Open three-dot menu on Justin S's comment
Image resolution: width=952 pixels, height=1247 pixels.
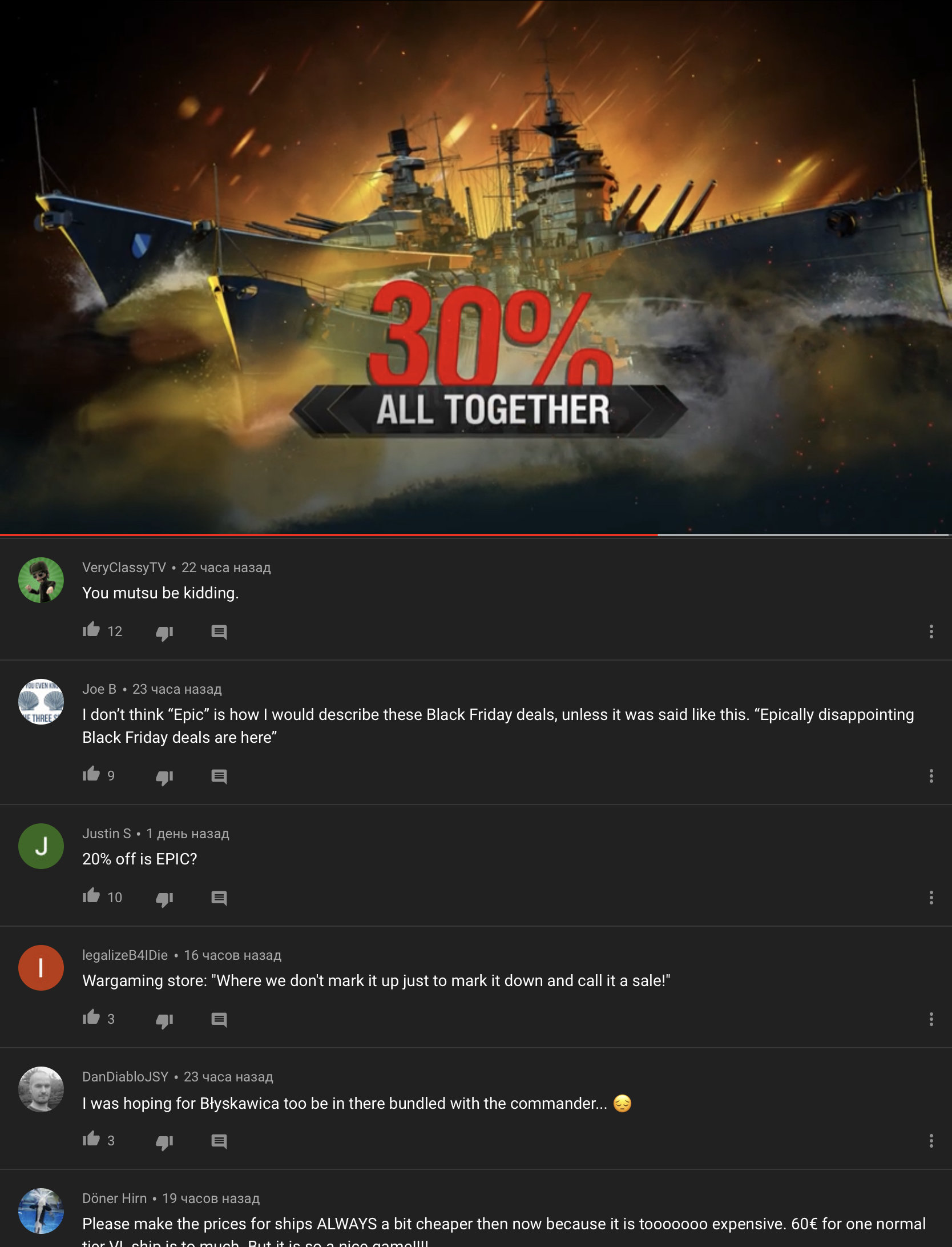[931, 898]
